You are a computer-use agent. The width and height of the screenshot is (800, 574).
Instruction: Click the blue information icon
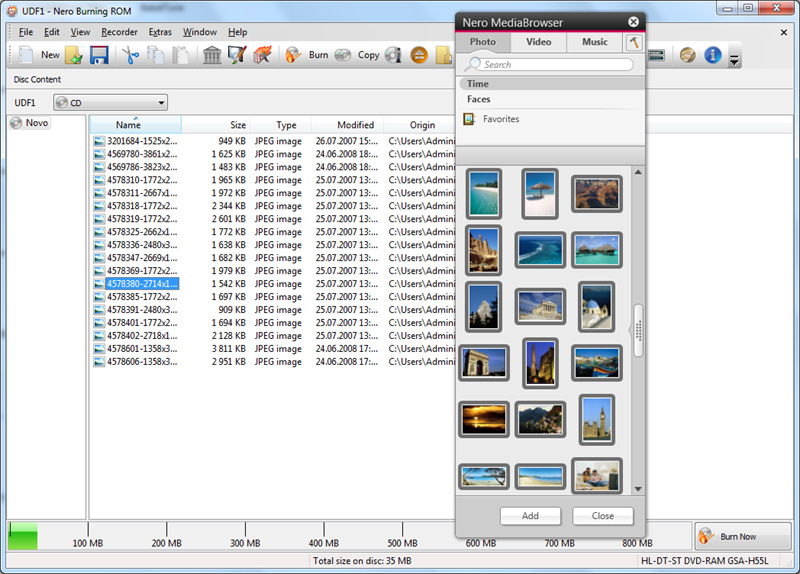coord(713,55)
